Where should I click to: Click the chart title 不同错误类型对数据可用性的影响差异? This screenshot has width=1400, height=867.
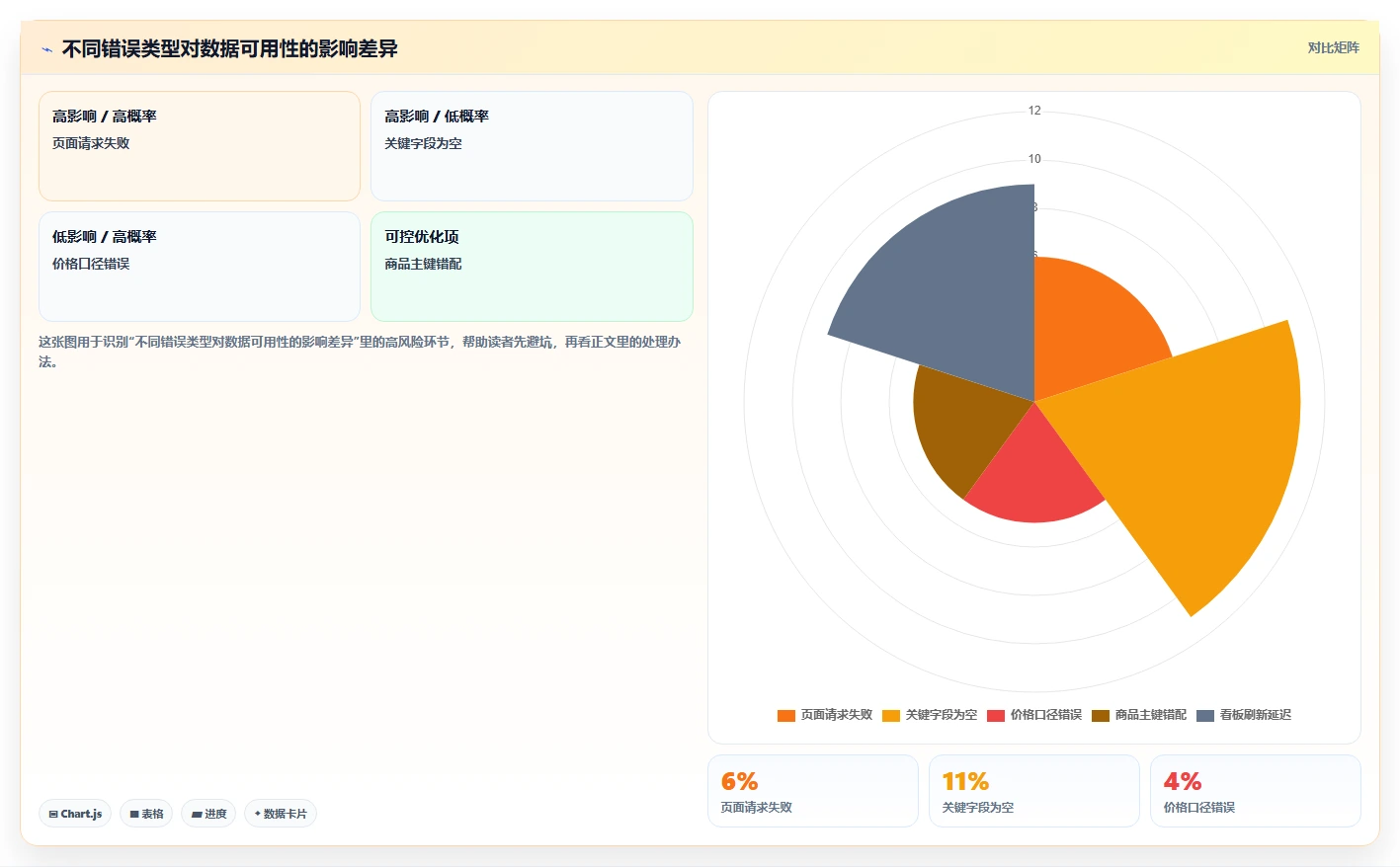[x=230, y=48]
